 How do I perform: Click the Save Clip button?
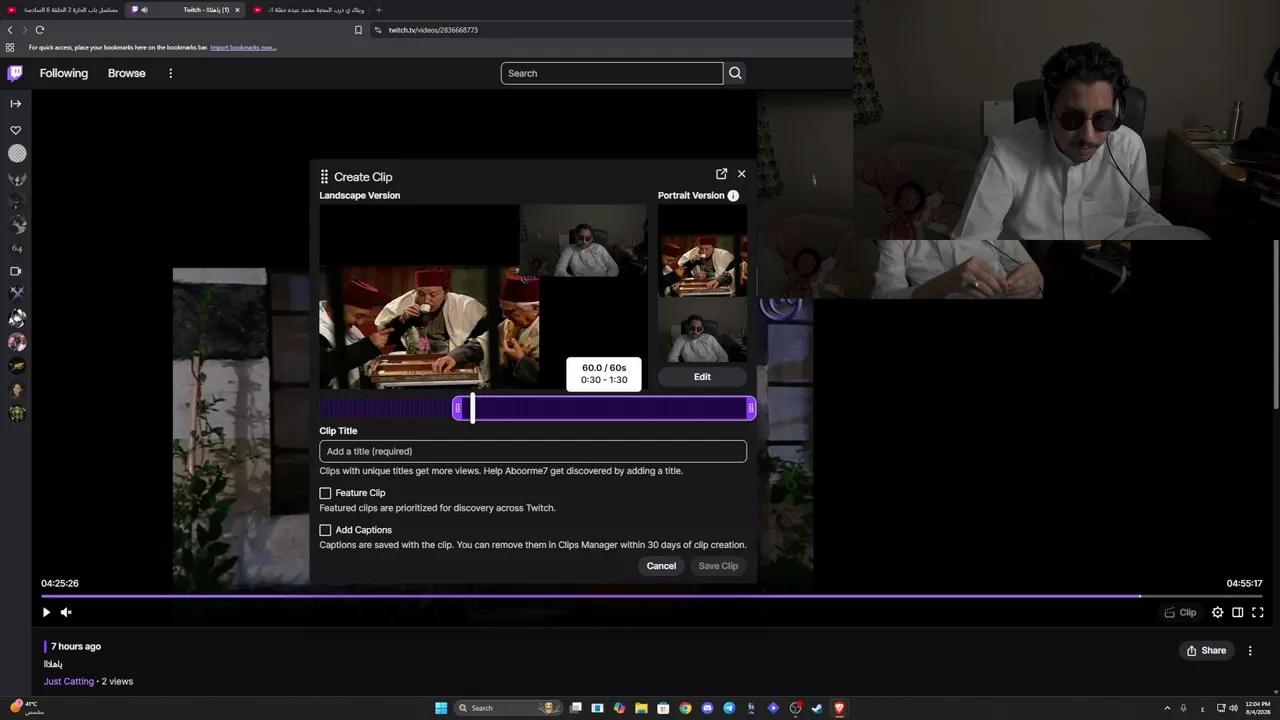718,566
